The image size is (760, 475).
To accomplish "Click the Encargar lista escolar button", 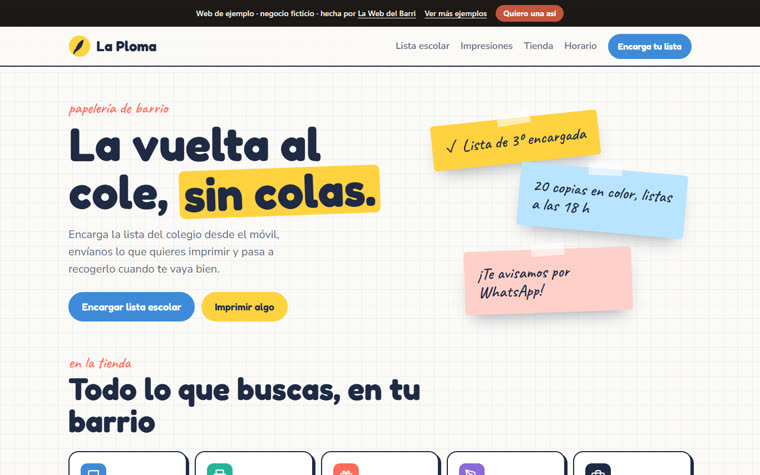I will (131, 307).
